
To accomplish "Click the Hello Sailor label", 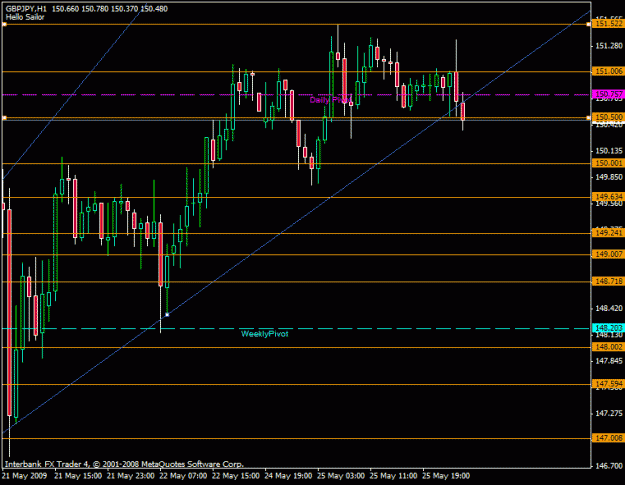I will coord(25,17).
